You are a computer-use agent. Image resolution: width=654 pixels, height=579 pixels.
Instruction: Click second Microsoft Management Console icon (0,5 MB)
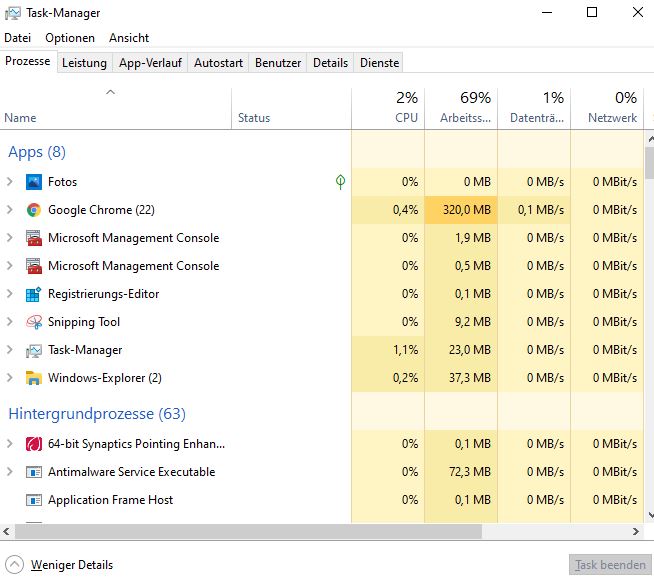pos(33,266)
